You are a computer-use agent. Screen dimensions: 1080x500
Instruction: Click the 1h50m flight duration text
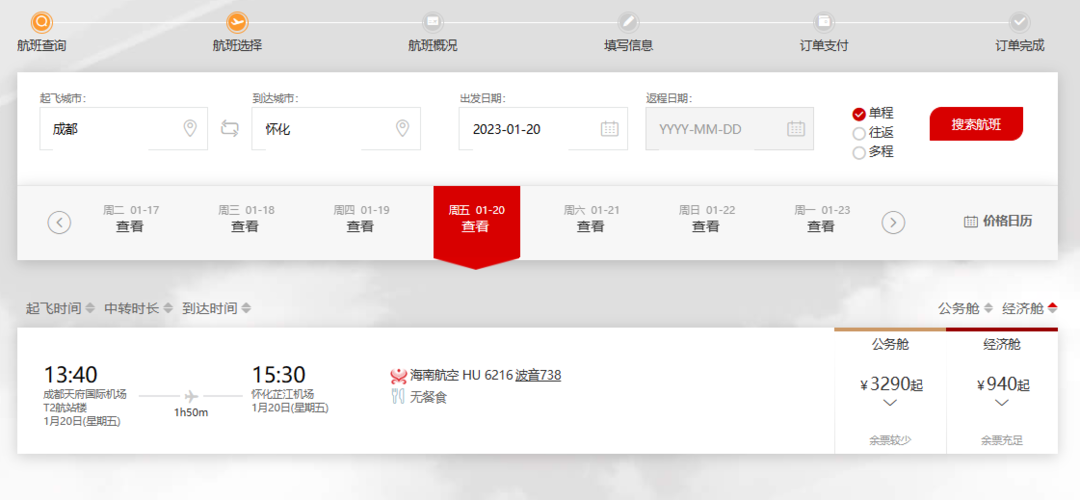tap(191, 413)
